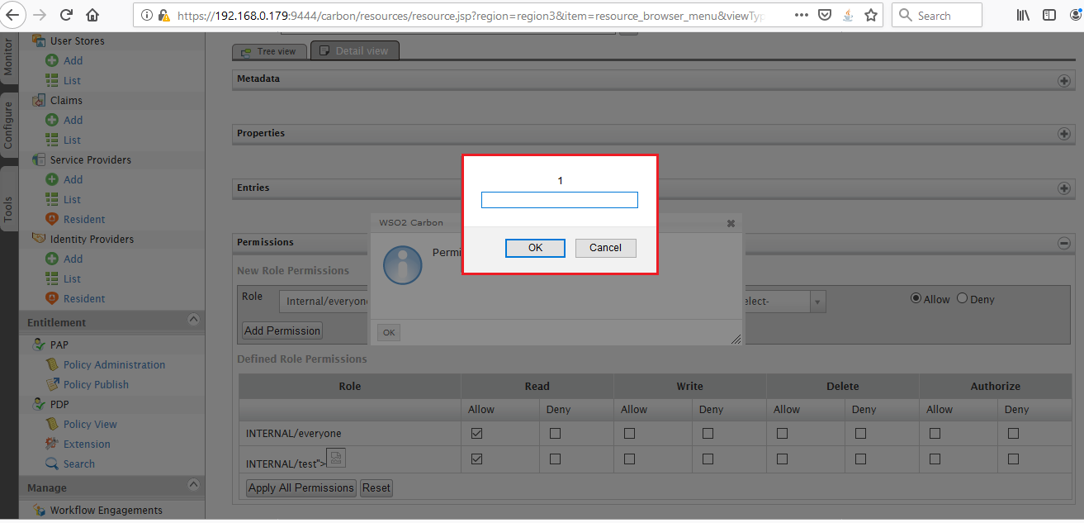Viewport: 1084px width, 523px height.
Task: Click Cancel in the prompt dialog
Action: [606, 247]
